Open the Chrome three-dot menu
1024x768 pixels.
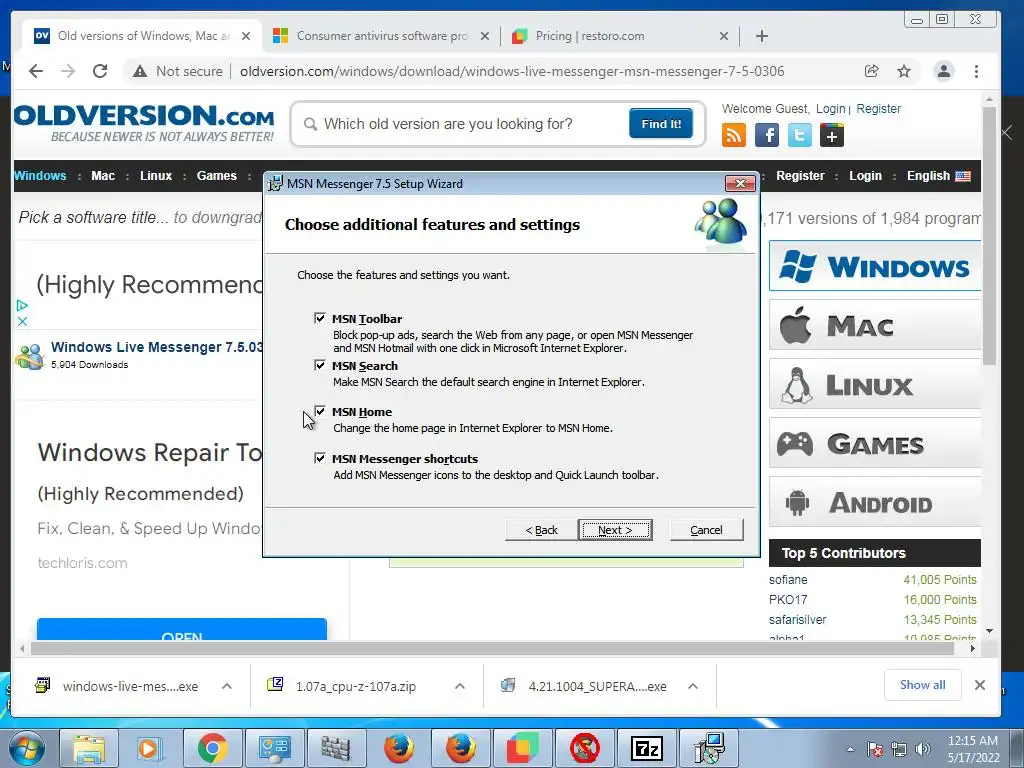(x=976, y=71)
